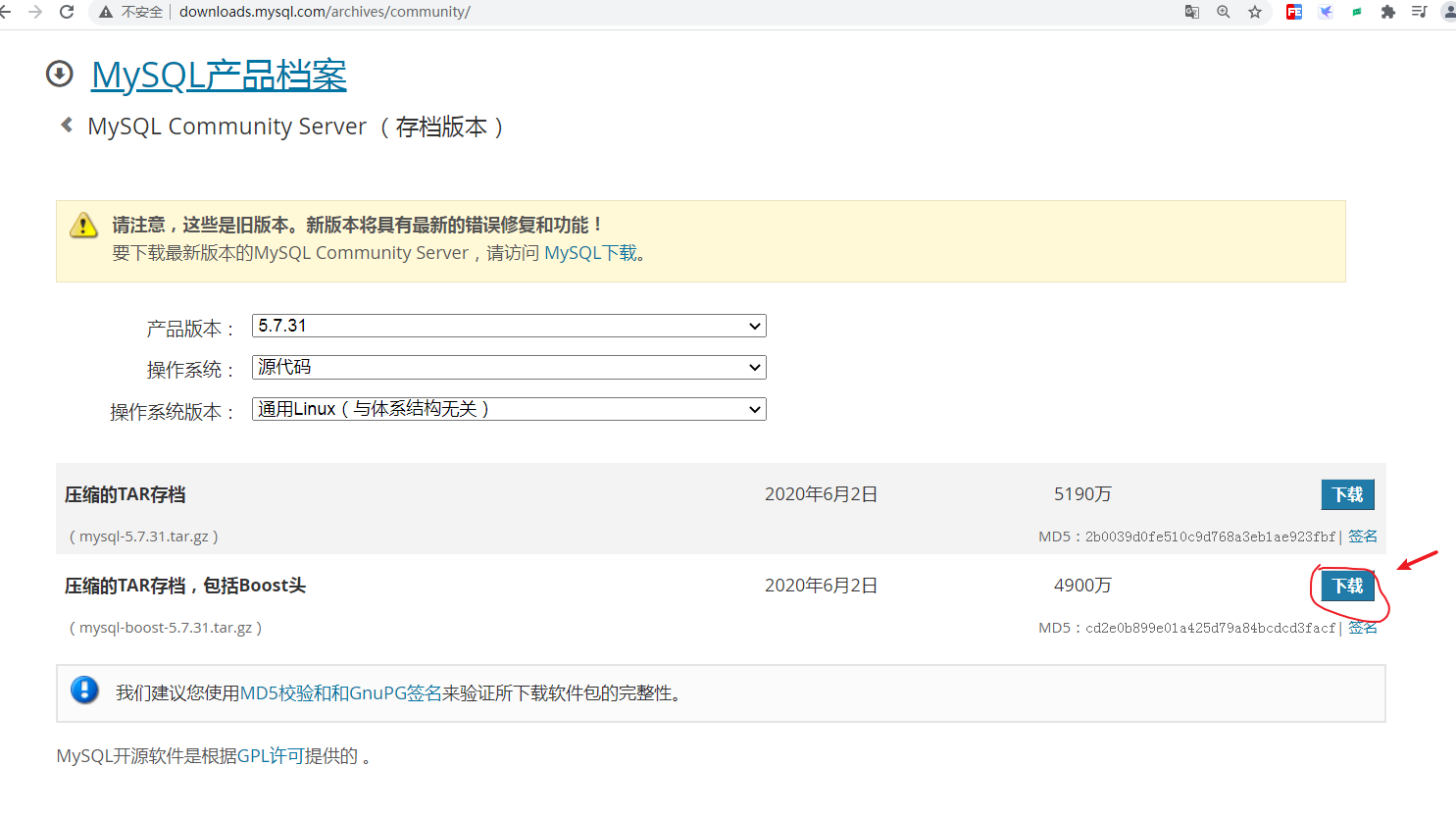Viewport: 1456px width, 818px height.
Task: Open the MySQL产品档案 heading link
Action: point(219,76)
